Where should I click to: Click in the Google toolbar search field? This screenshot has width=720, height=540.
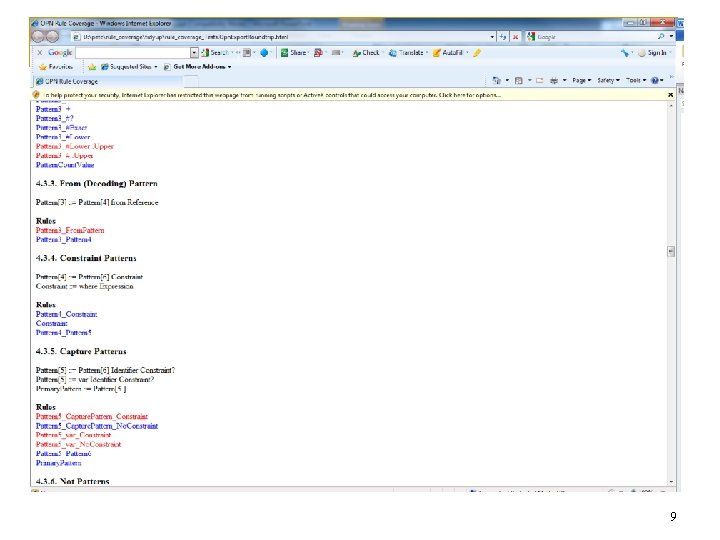133,53
